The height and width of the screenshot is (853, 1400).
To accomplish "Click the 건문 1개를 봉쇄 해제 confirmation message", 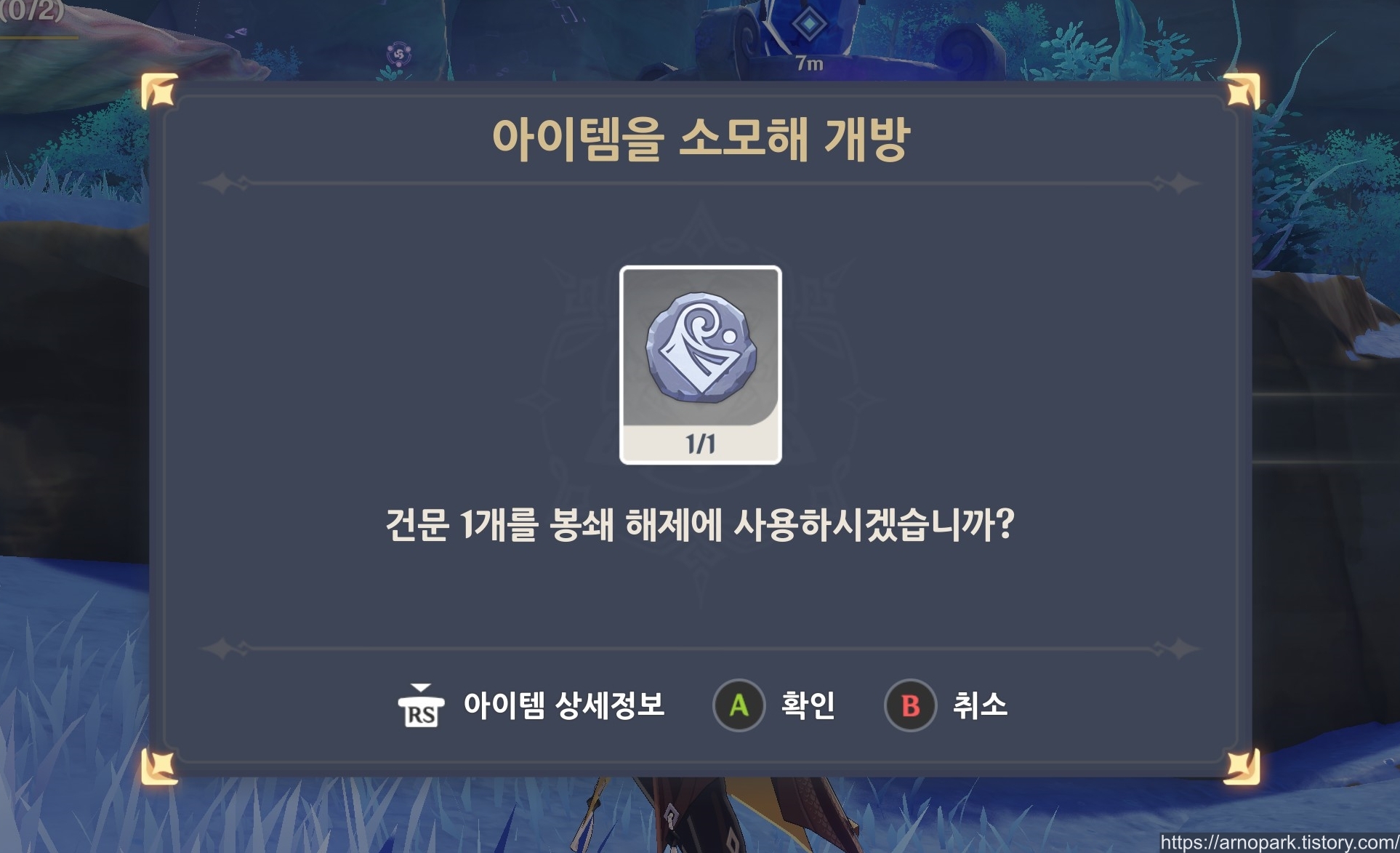I will point(699,524).
